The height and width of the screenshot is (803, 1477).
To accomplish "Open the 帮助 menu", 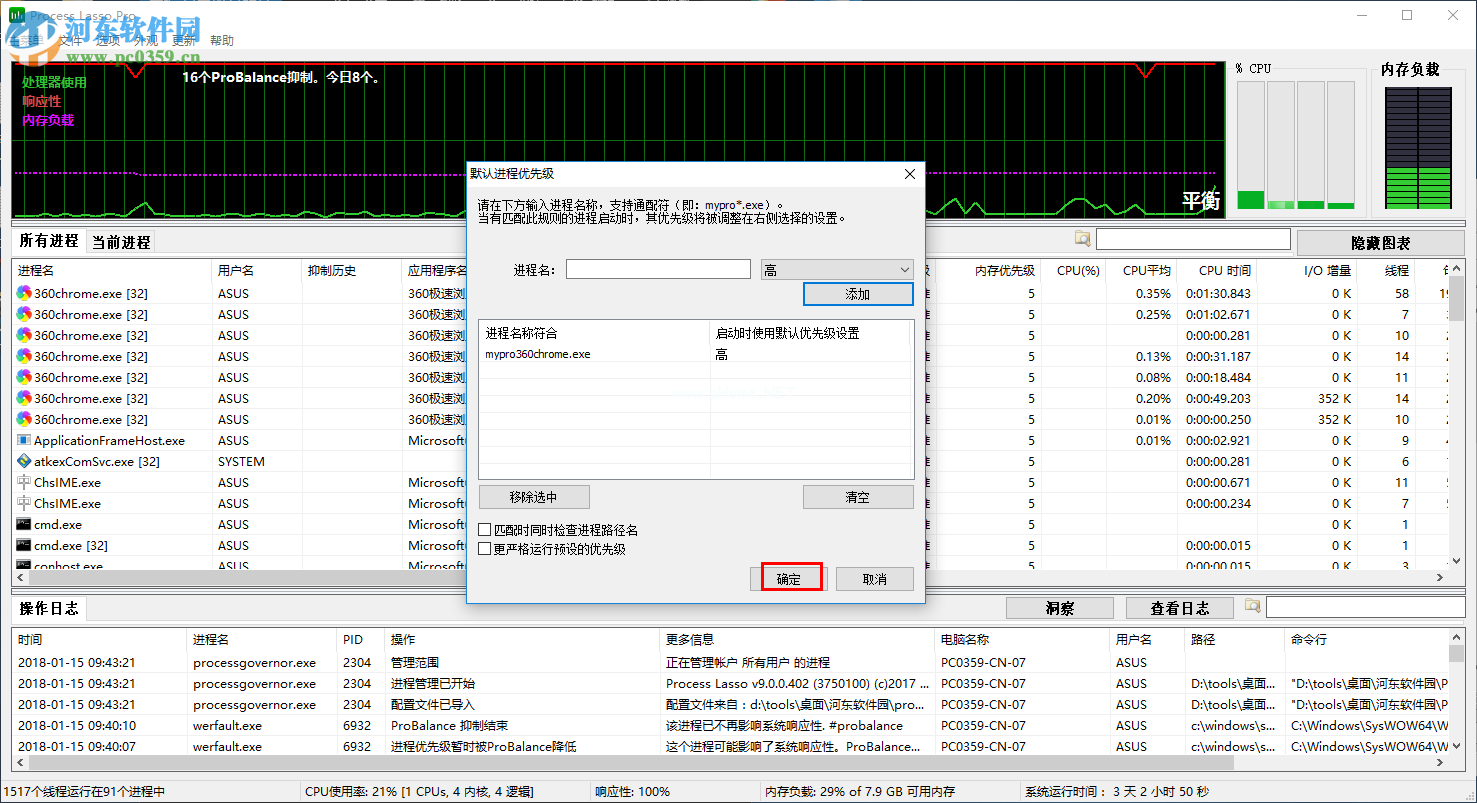I will [222, 40].
